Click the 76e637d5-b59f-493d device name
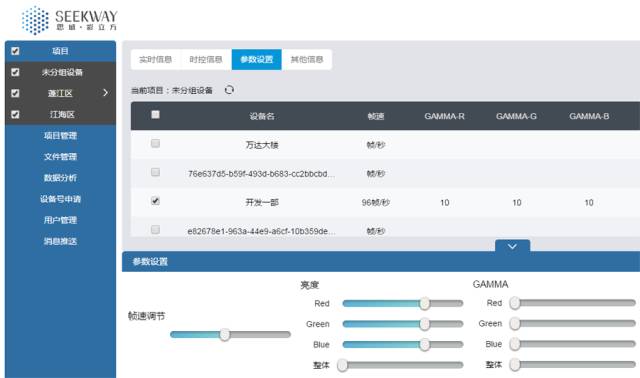 pos(261,174)
